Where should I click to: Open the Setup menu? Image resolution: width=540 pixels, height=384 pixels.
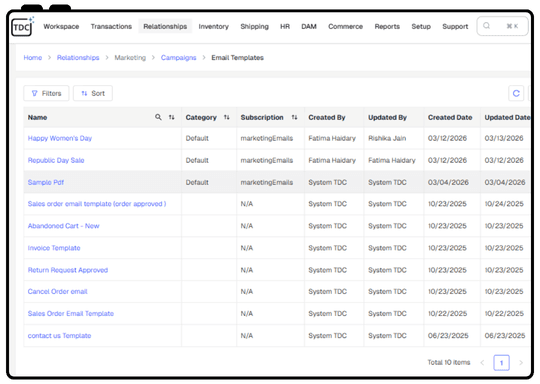[421, 27]
